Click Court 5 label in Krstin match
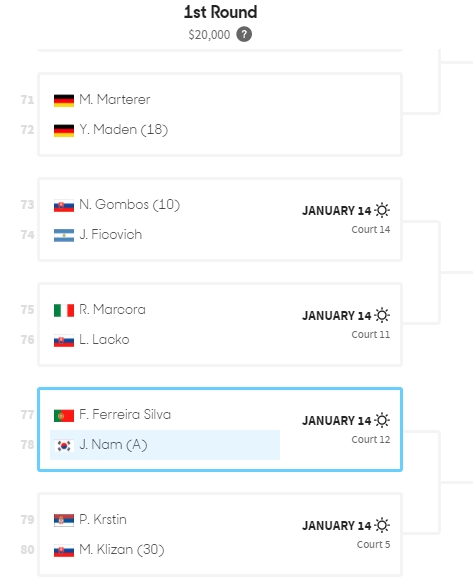This screenshot has height=588, width=473. [x=373, y=544]
